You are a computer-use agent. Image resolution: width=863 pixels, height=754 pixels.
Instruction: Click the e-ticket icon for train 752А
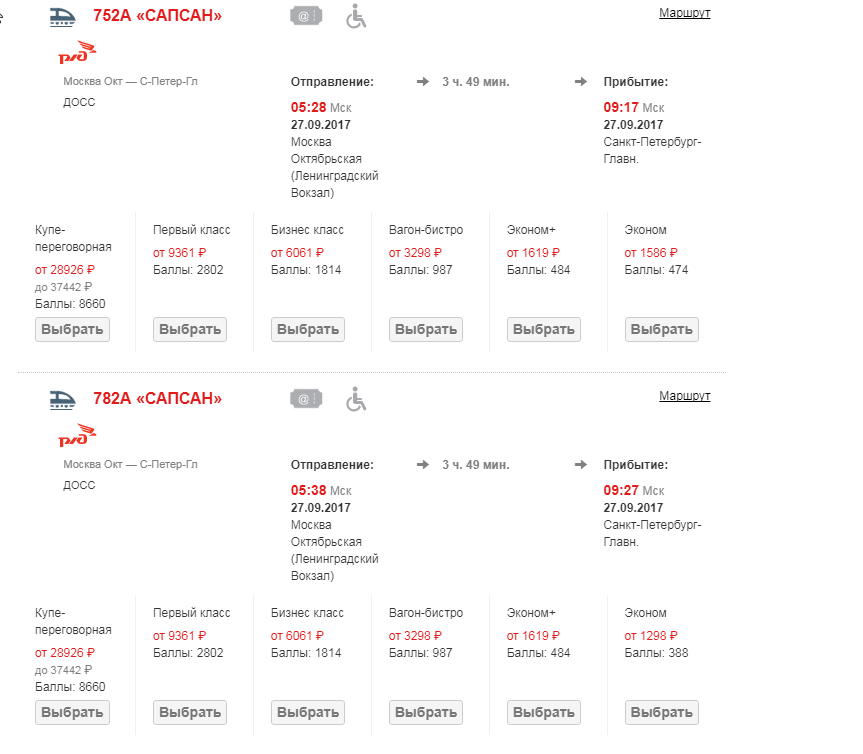click(306, 16)
